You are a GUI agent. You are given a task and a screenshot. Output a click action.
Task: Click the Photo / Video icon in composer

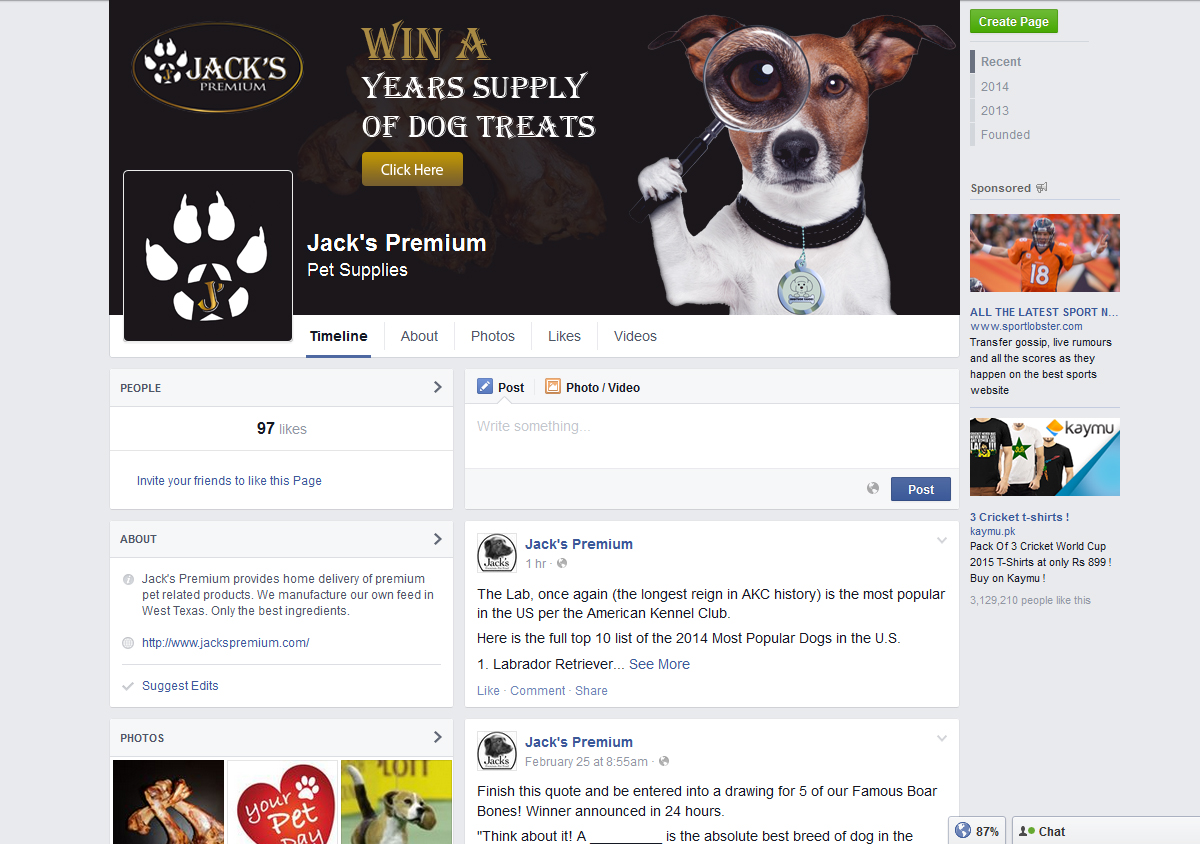click(553, 387)
